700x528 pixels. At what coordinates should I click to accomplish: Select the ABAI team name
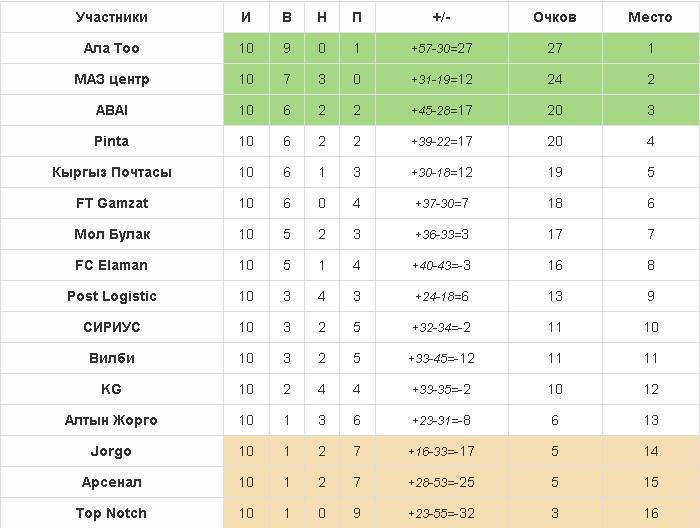(111, 110)
